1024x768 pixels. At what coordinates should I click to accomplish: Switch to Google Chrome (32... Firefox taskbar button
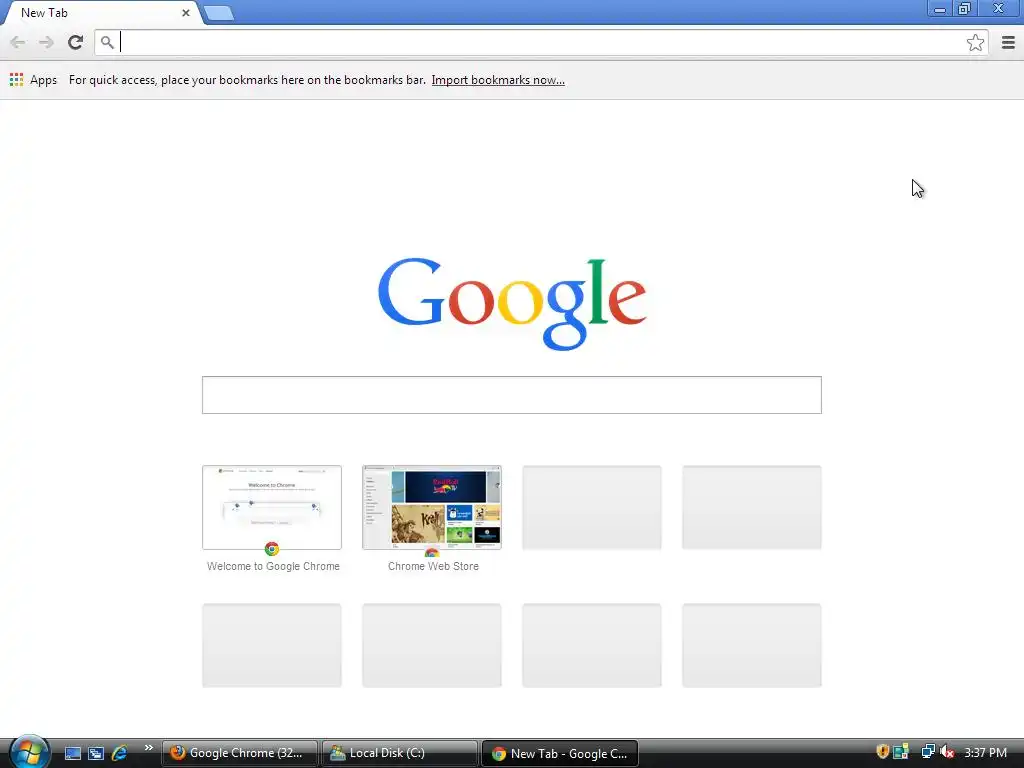coord(239,753)
